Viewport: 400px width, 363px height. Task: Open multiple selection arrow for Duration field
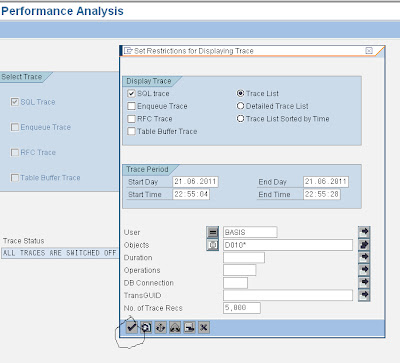pos(364,257)
